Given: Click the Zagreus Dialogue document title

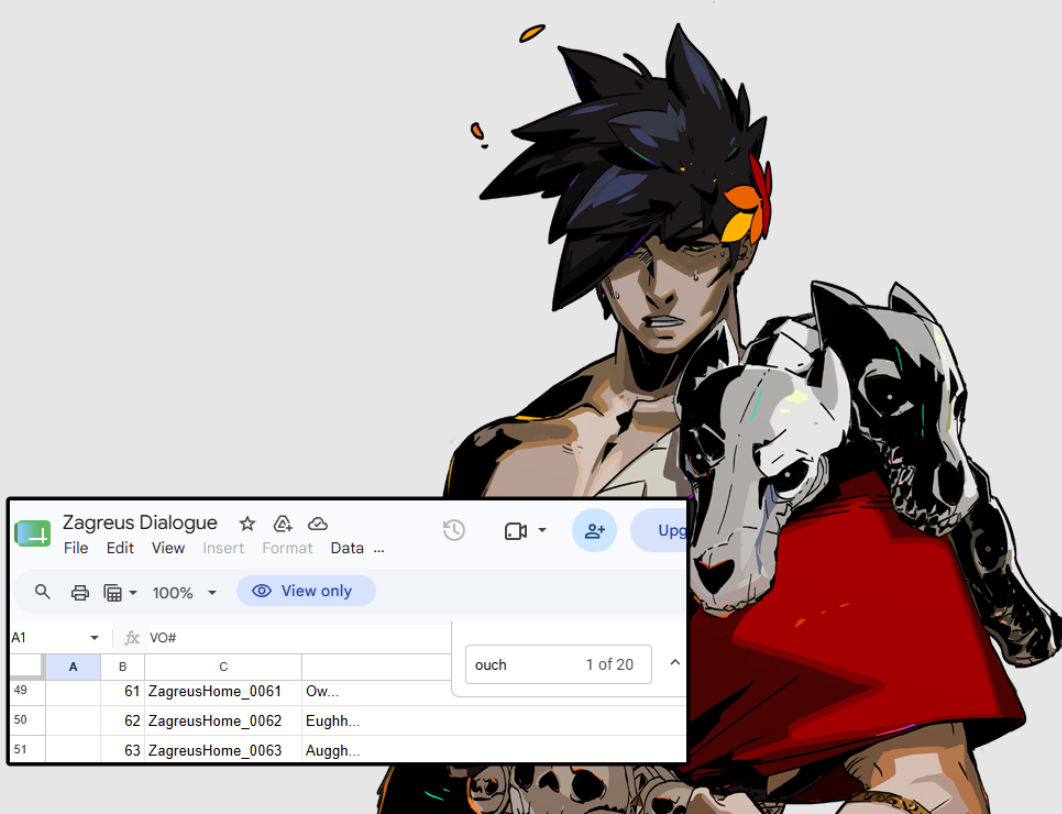Looking at the screenshot, I should 140,523.
